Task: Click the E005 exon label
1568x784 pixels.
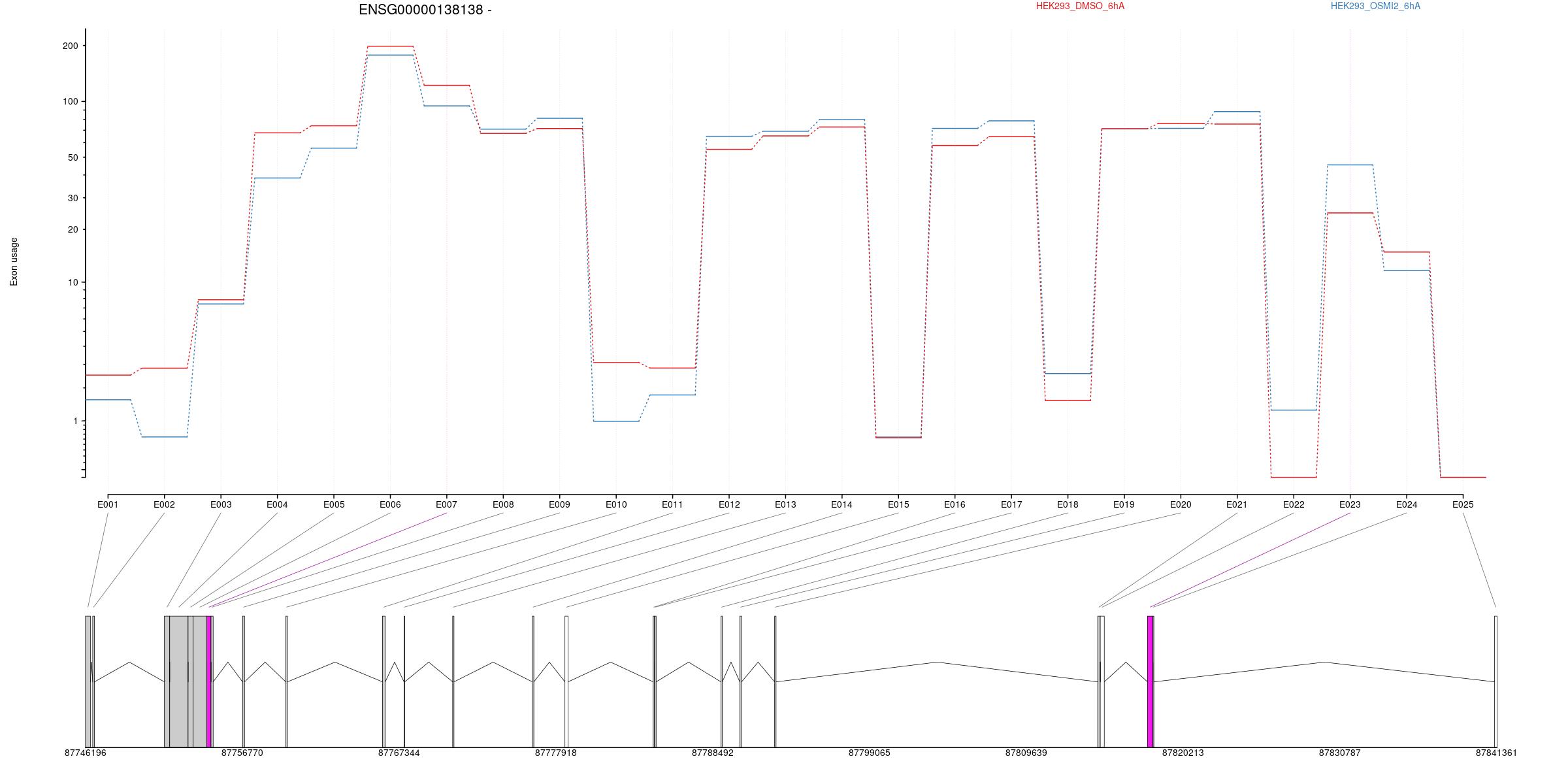Action: click(334, 504)
